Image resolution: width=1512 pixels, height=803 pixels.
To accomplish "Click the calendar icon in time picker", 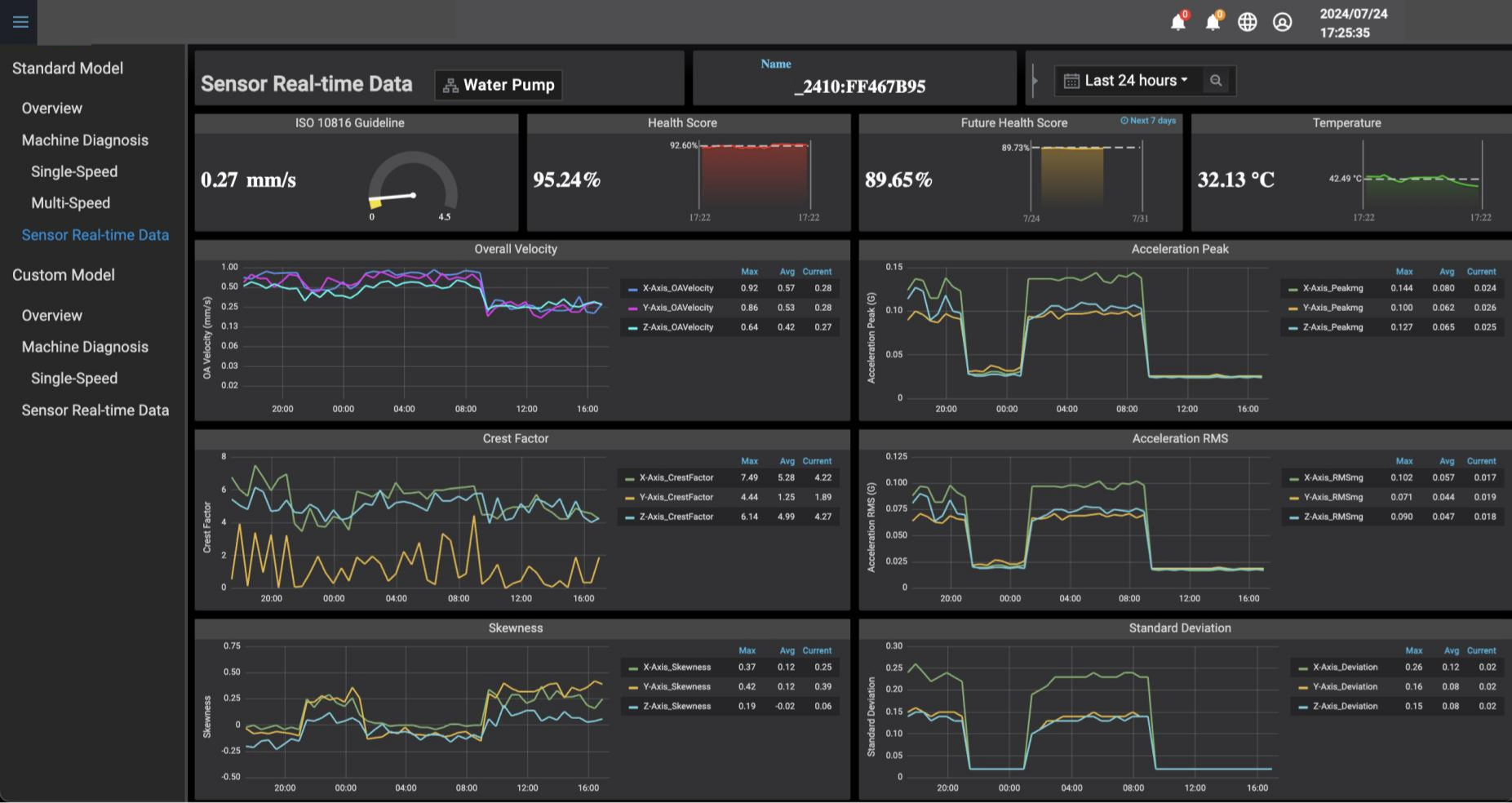I will point(1071,81).
